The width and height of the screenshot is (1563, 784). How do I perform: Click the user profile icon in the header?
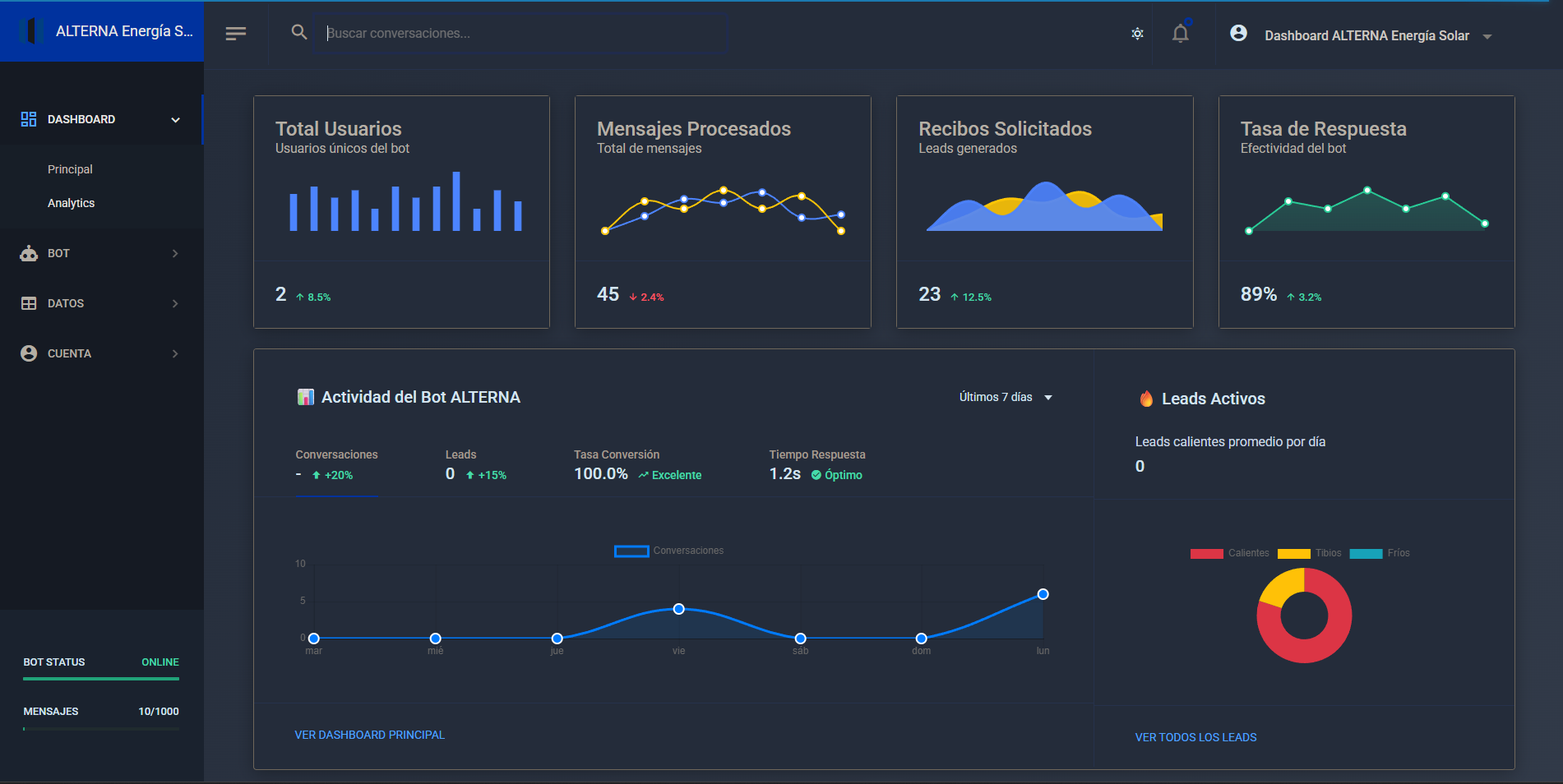[x=1239, y=33]
